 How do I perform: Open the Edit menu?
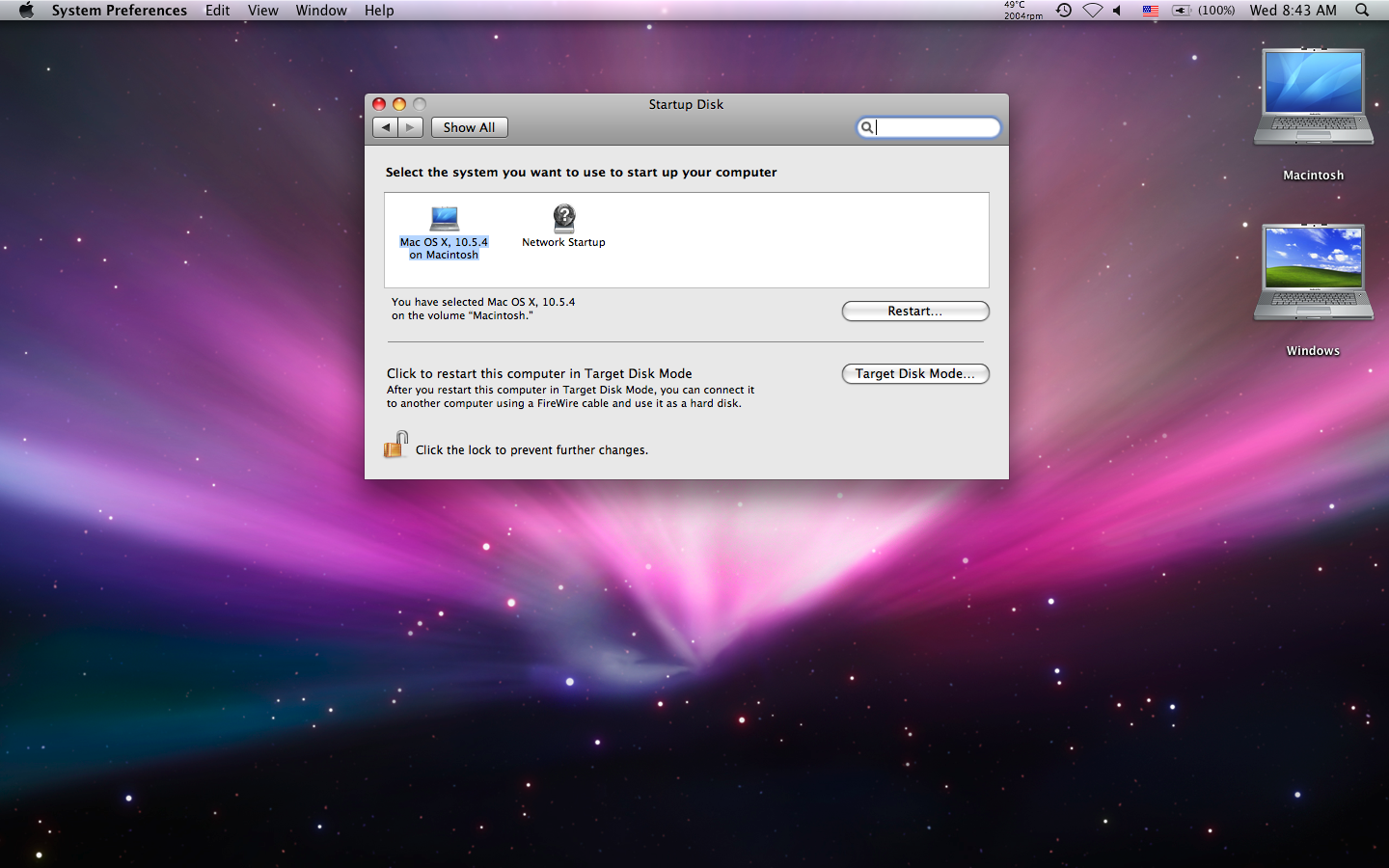[218, 11]
